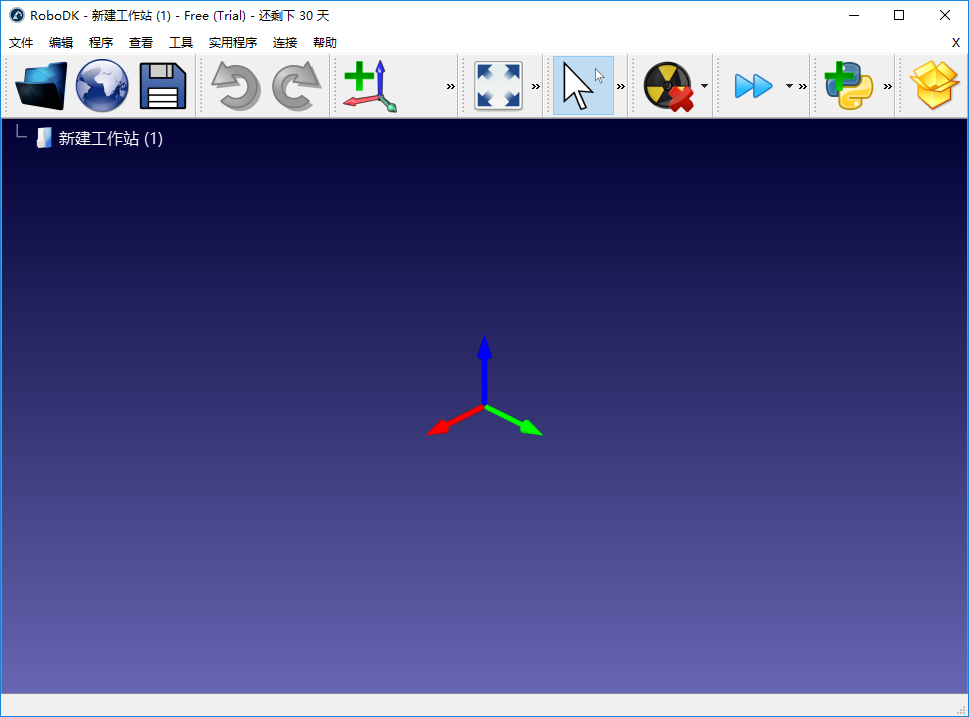Screen dimensions: 969x717
Task: Fit all items to view
Action: pyautogui.click(x=498, y=86)
